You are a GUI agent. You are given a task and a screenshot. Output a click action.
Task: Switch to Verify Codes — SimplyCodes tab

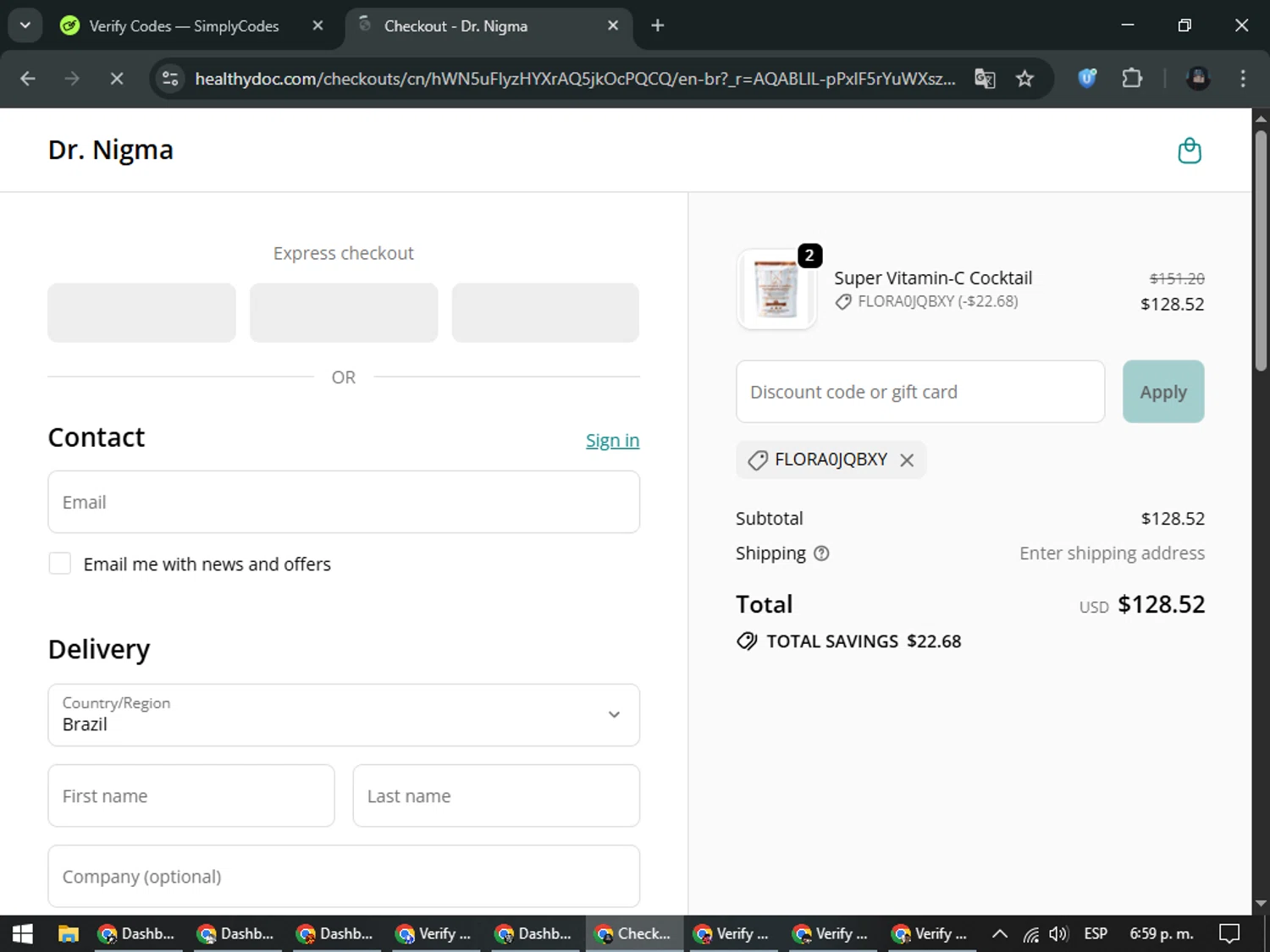point(184,26)
